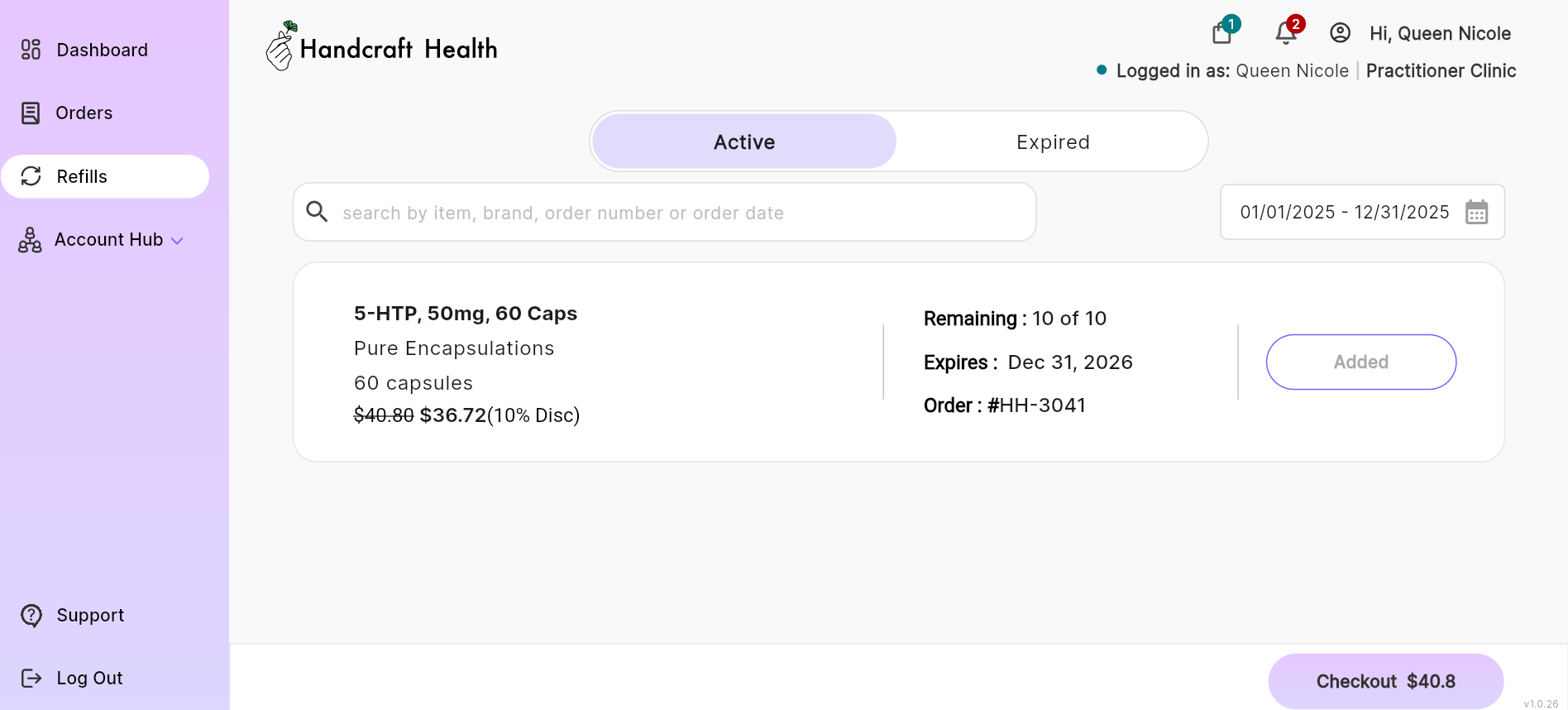Expand the Account Hub chevron
Screen dimensions: 1568x710
177,241
